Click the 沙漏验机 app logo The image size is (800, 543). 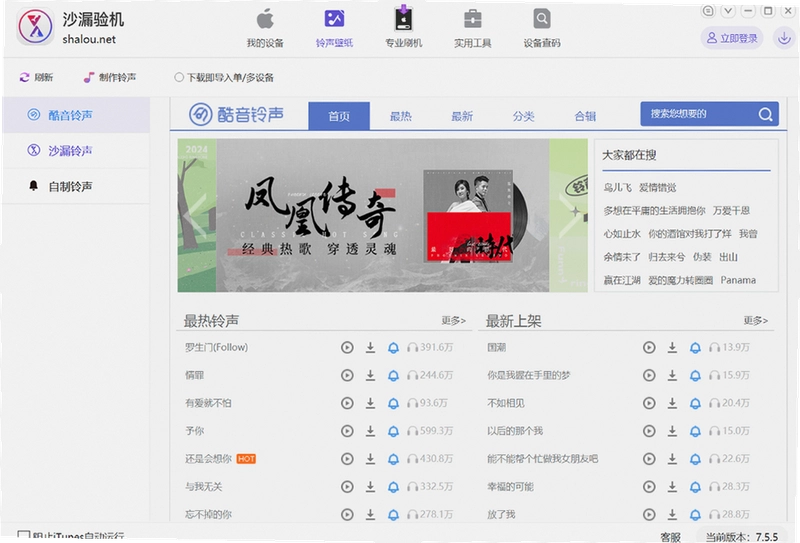pyautogui.click(x=35, y=27)
